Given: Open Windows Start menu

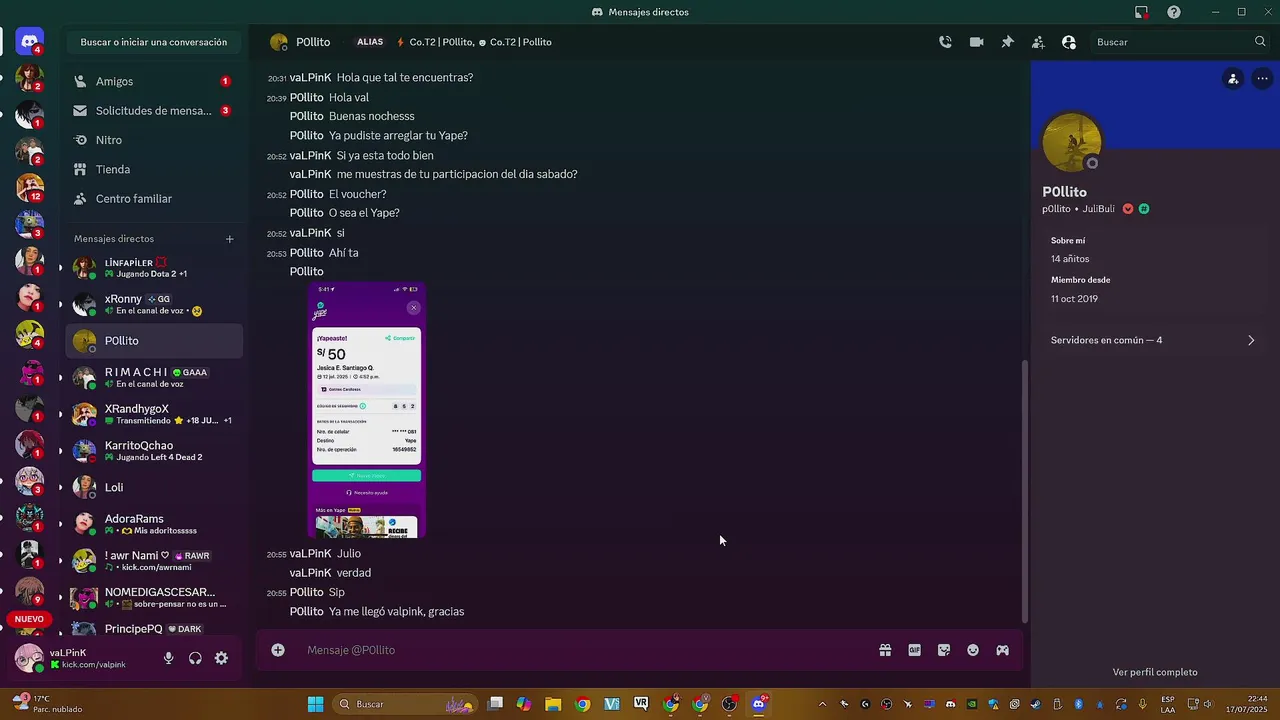Looking at the screenshot, I should pos(315,704).
